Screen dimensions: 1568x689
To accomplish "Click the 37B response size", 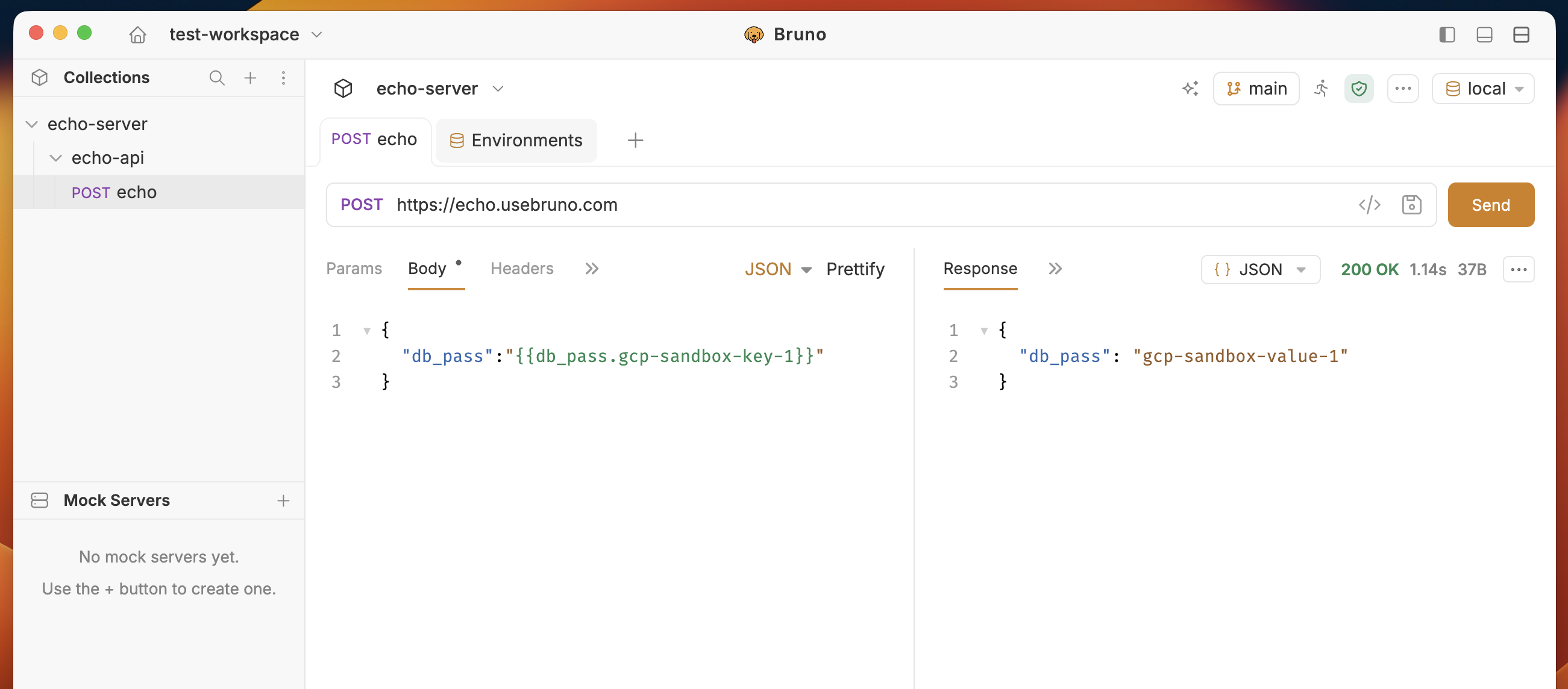I will click(x=1472, y=269).
